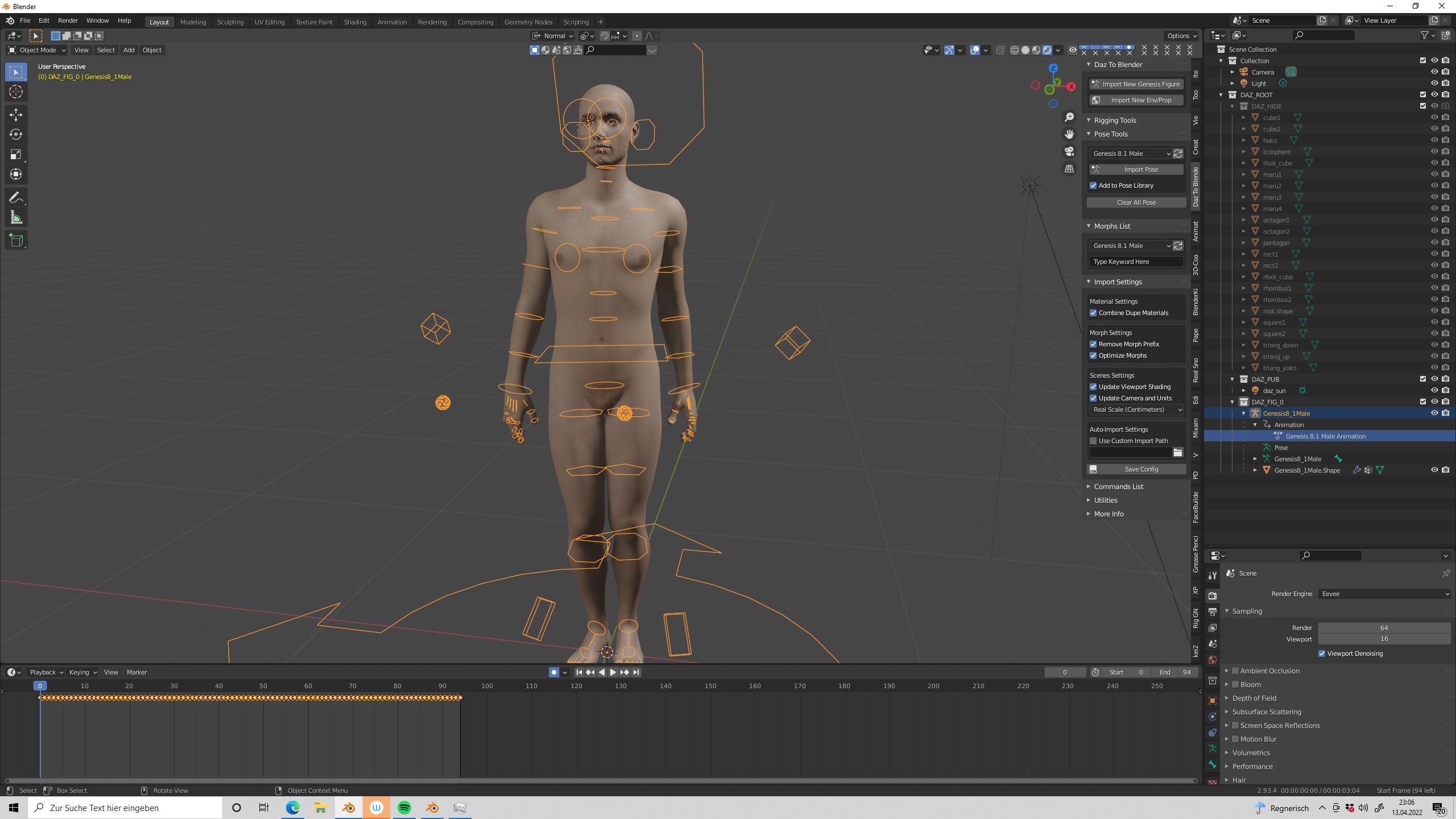Open the outliner filter dropdown

1428,35
